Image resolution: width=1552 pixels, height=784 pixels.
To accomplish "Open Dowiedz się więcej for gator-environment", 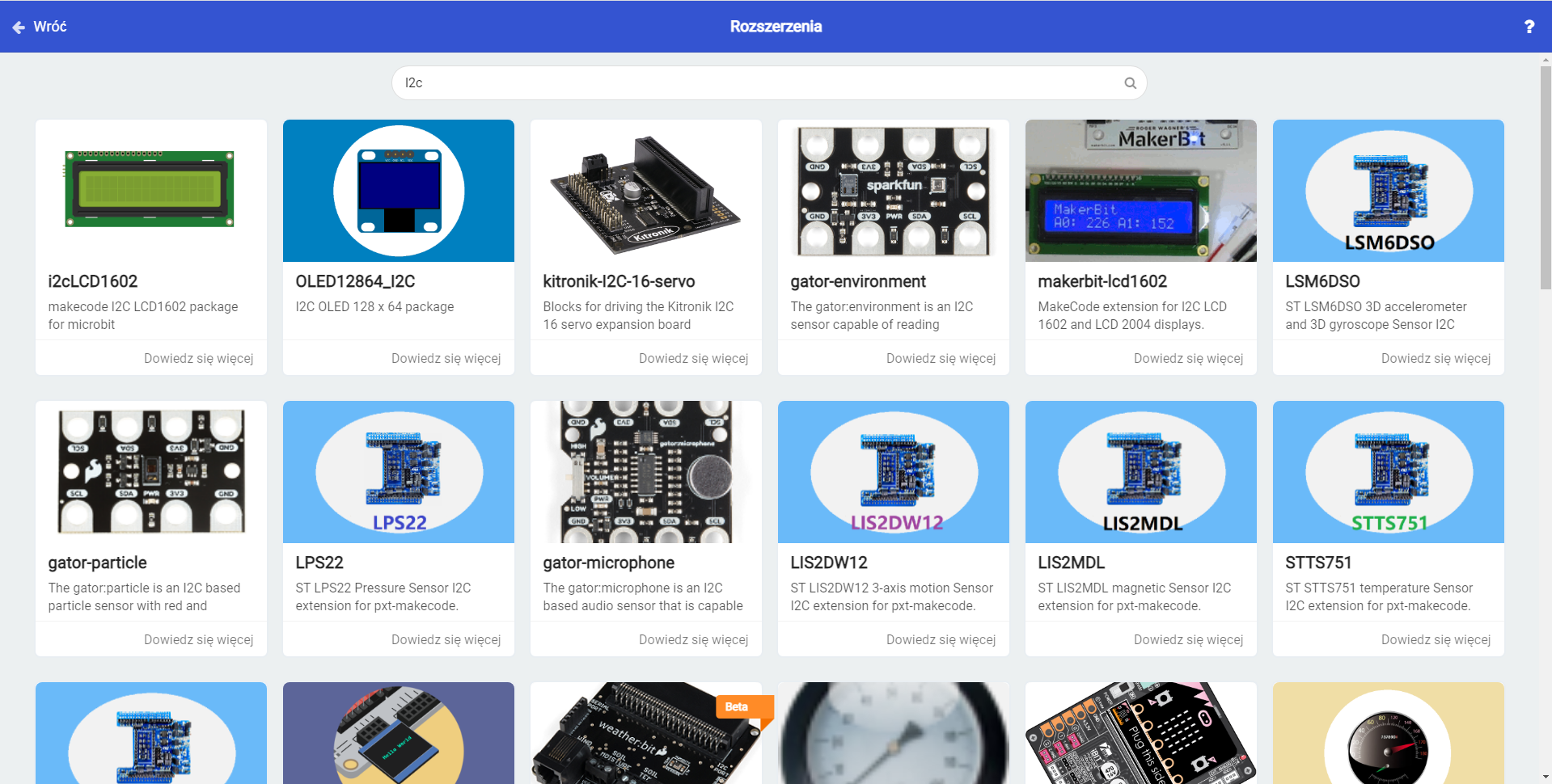I will coord(941,358).
